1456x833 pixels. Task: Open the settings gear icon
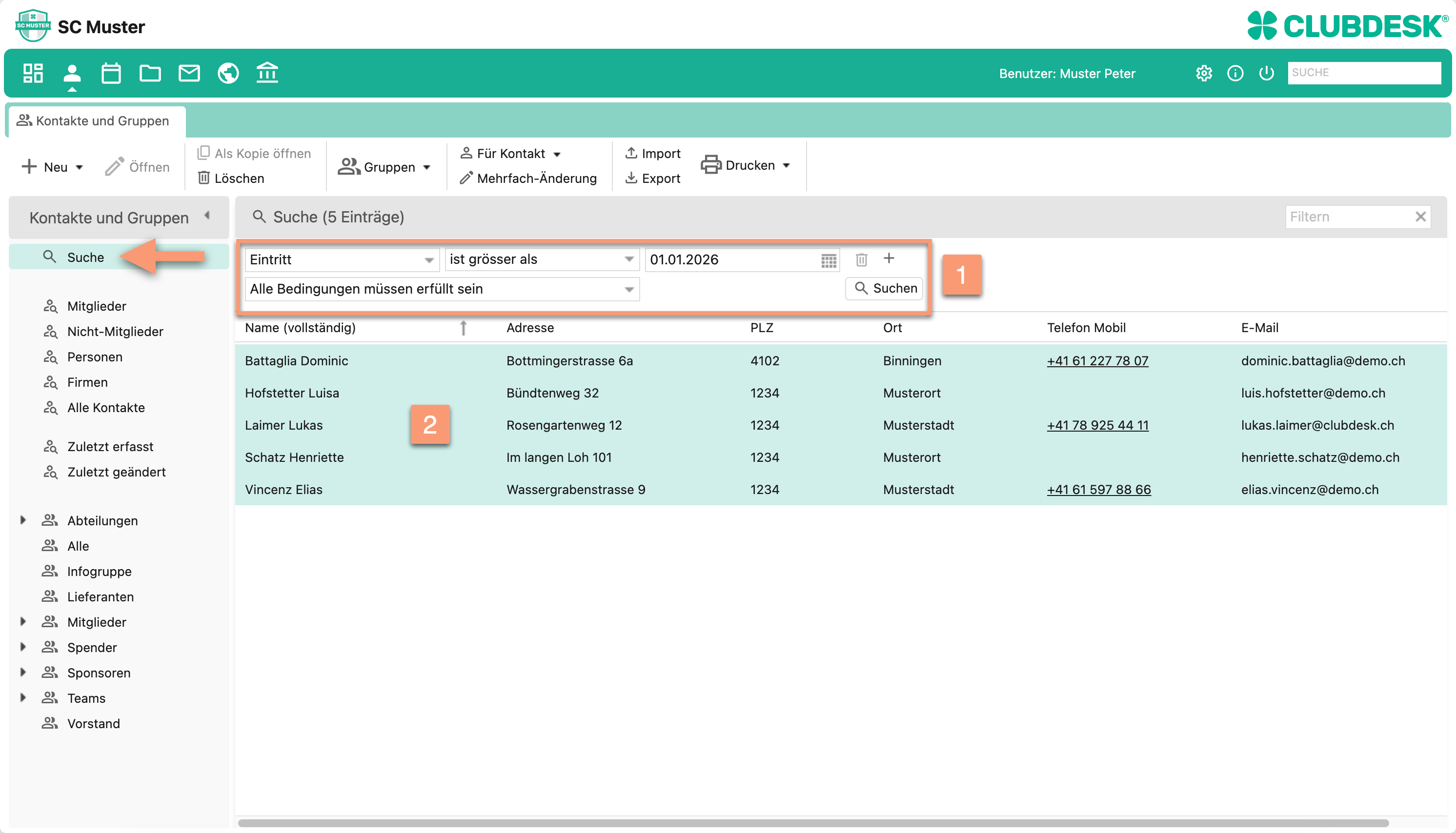[x=1204, y=73]
